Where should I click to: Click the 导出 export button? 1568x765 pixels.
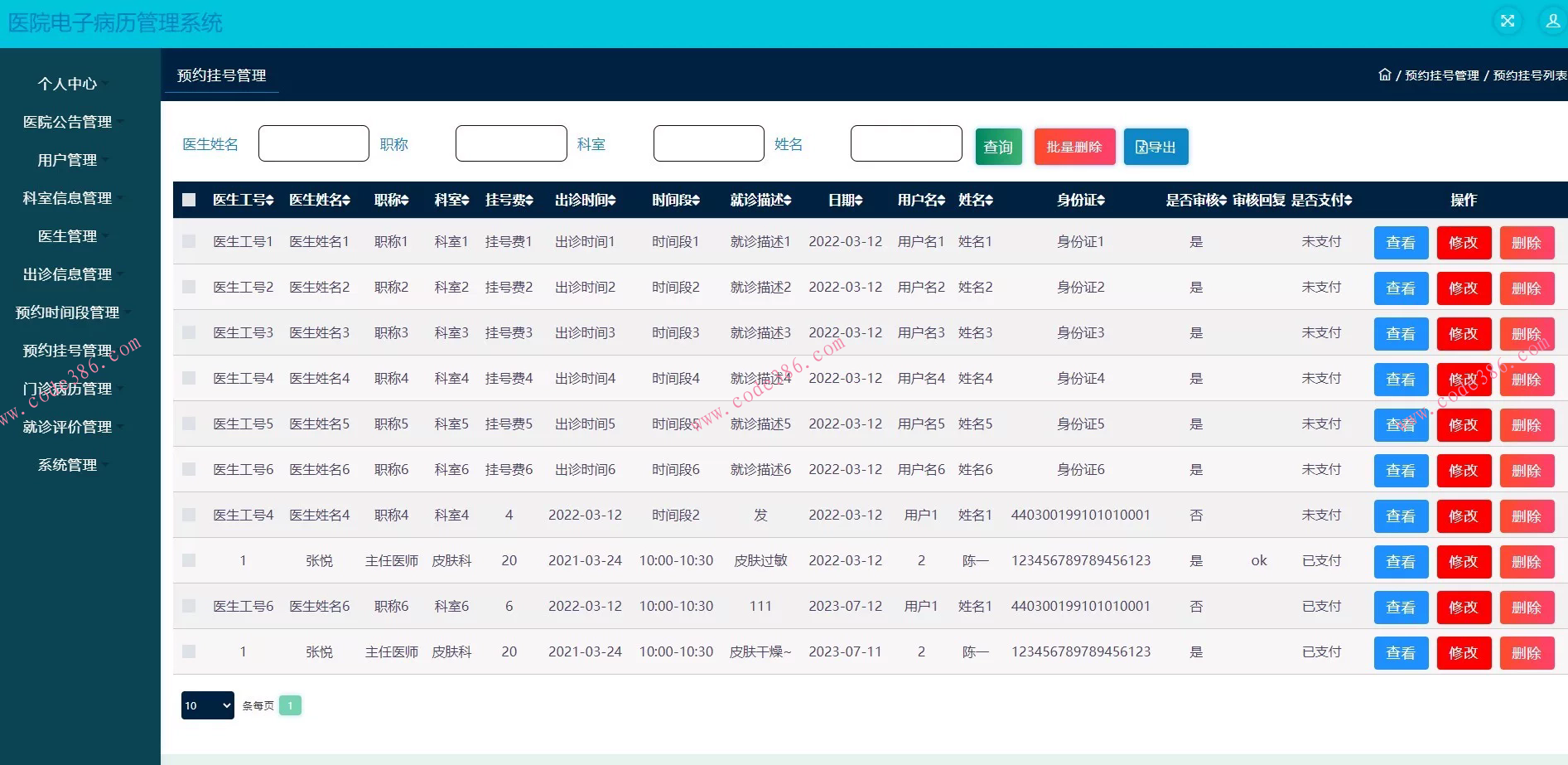pyautogui.click(x=1155, y=147)
